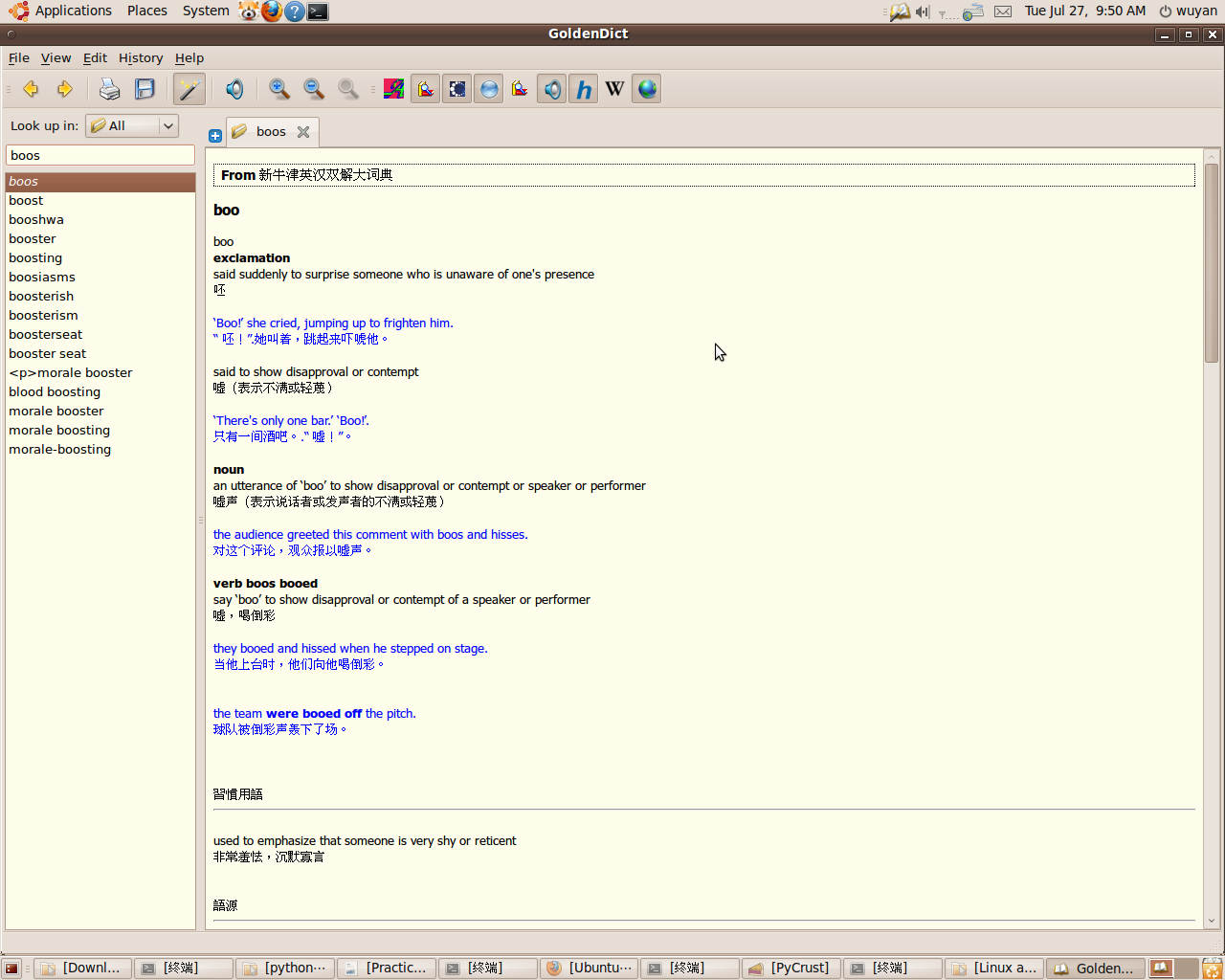
Task: Click the show desktop button in taskbar
Action: tap(11, 969)
